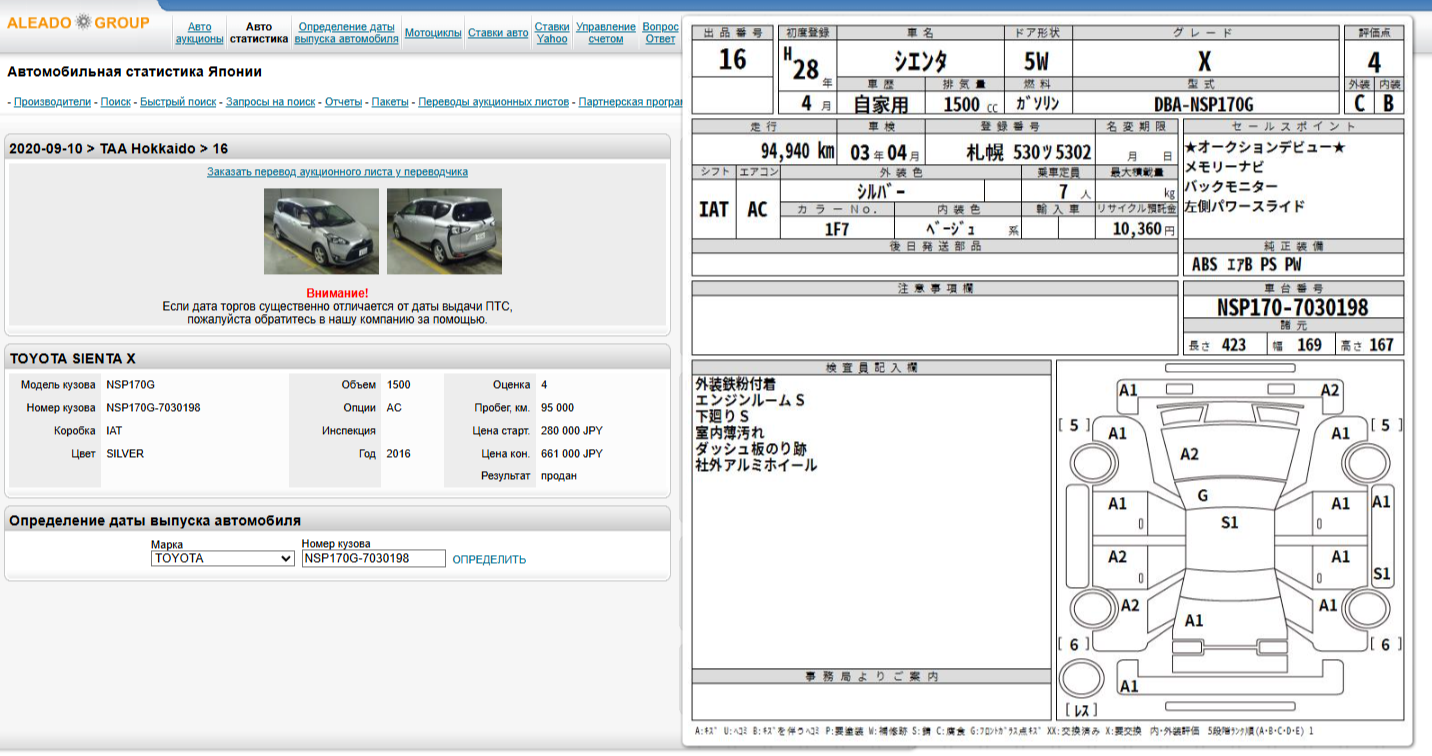Open the Отчеты link
This screenshot has height=756, width=1432.
[x=343, y=102]
